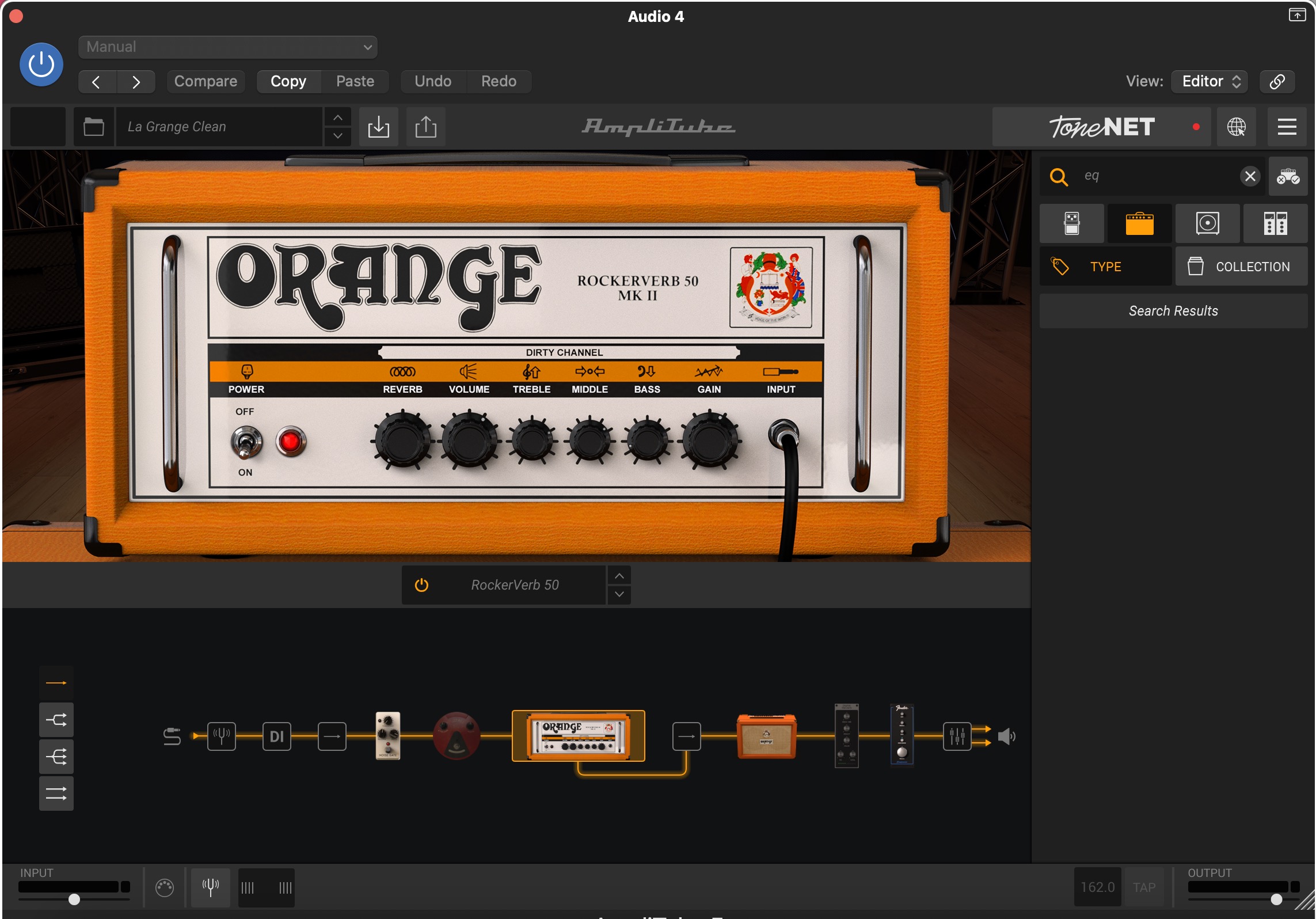The image size is (1316, 919).
Task: Select the single serial signal chain routing
Action: (56, 683)
